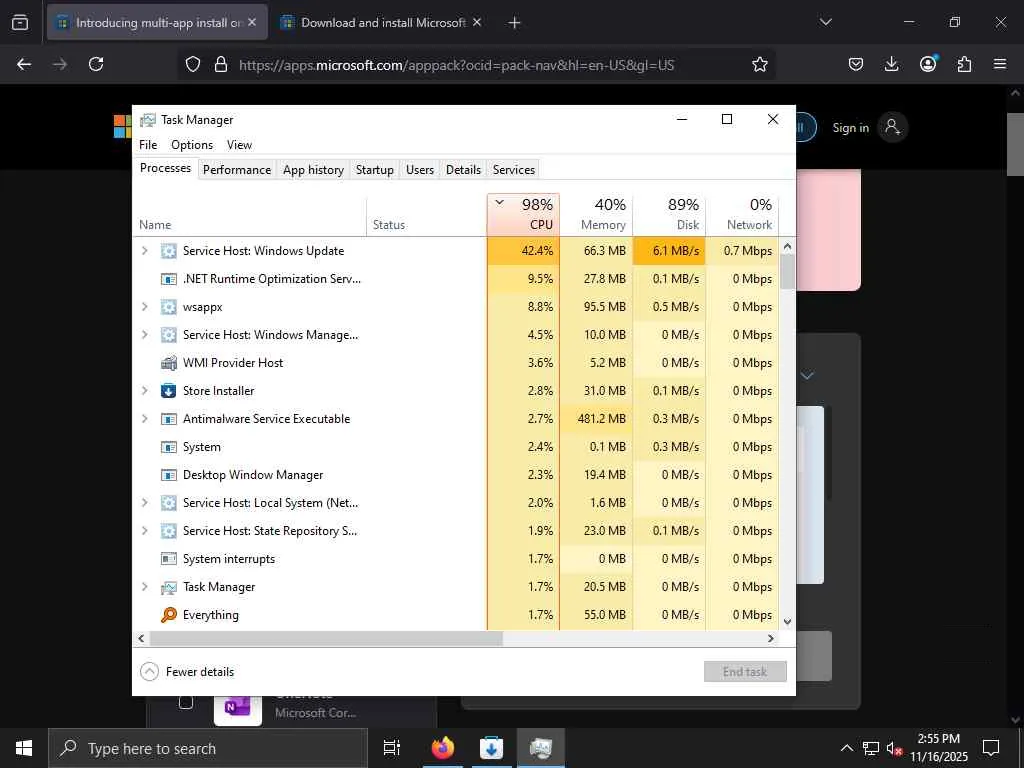This screenshot has width=1024, height=768.
Task: Switch to the Startup tab
Action: [375, 170]
